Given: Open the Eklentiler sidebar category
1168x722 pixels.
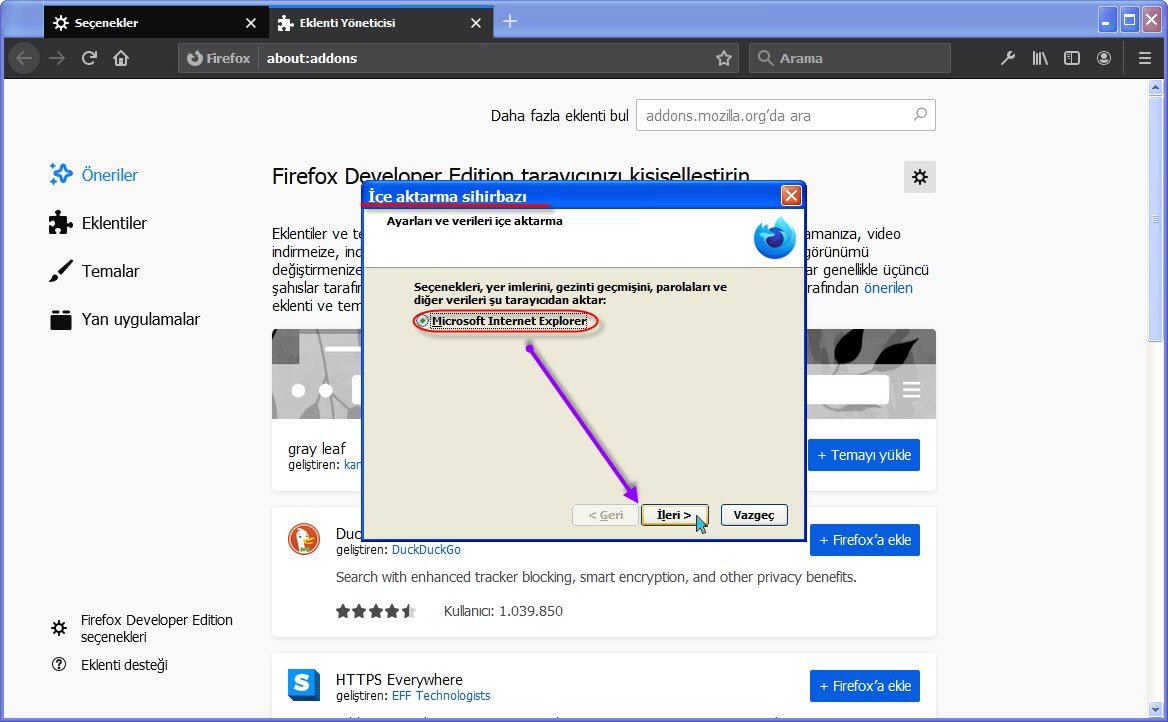Looking at the screenshot, I should (98, 223).
